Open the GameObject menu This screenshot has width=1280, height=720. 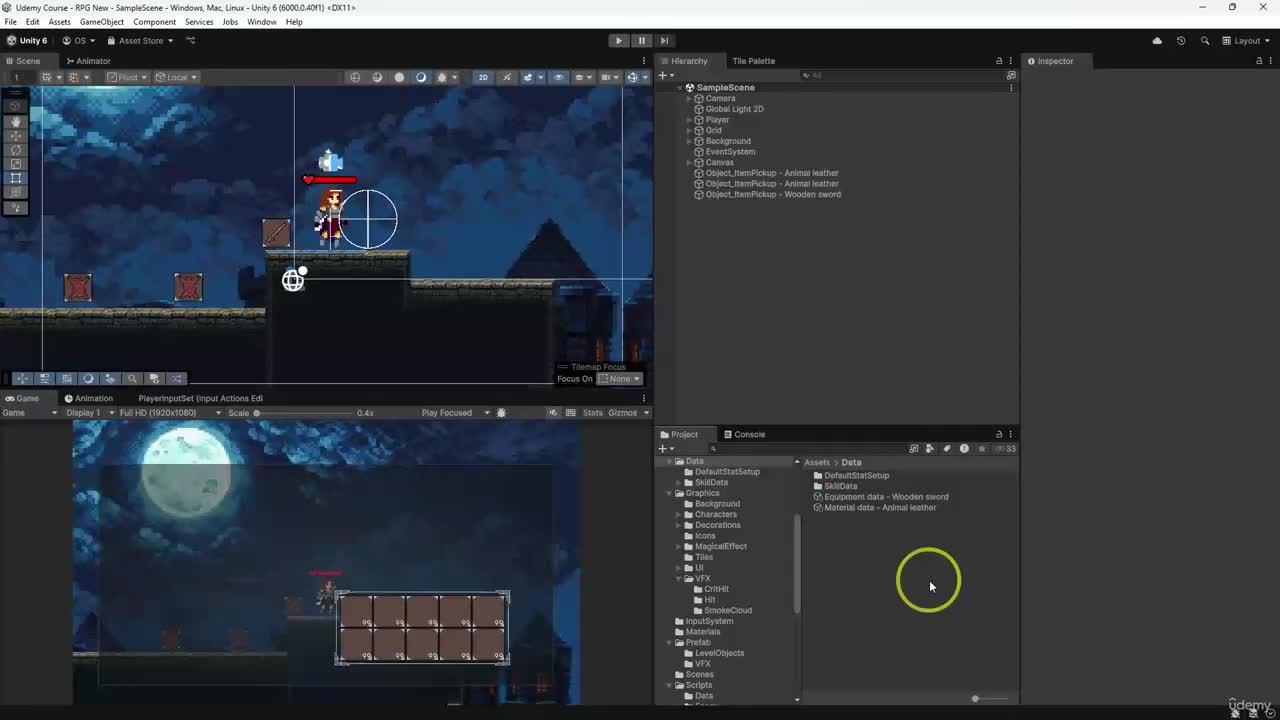click(102, 22)
